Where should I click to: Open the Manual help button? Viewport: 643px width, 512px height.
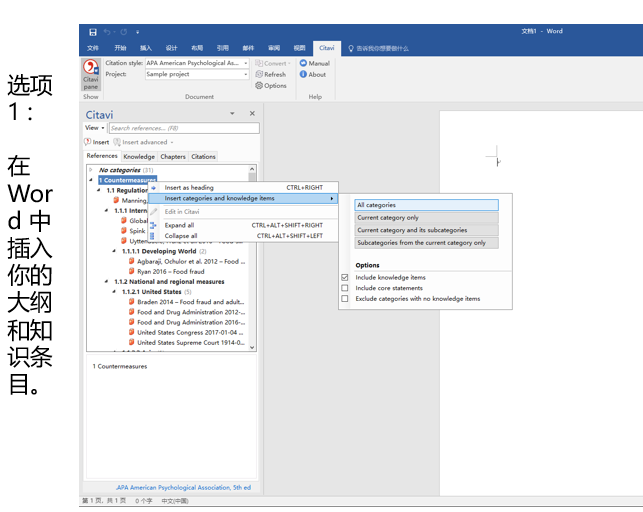(315, 64)
